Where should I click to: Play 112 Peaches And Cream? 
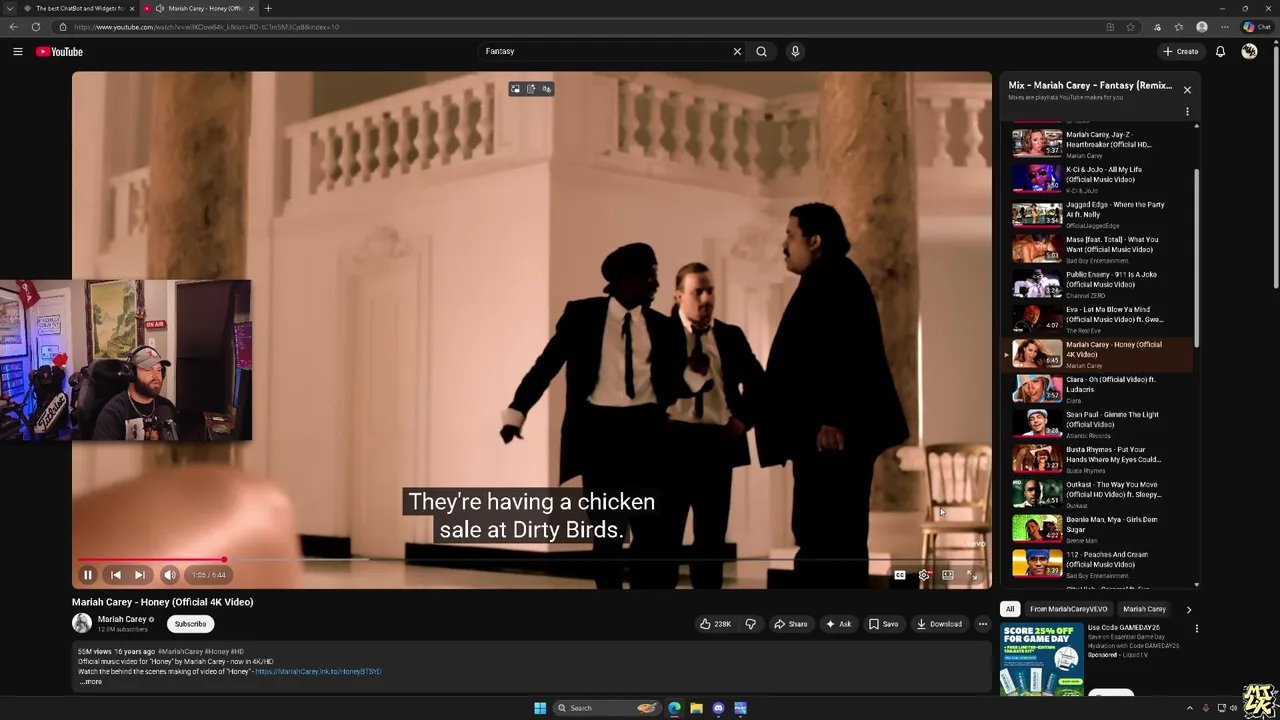(x=1098, y=563)
